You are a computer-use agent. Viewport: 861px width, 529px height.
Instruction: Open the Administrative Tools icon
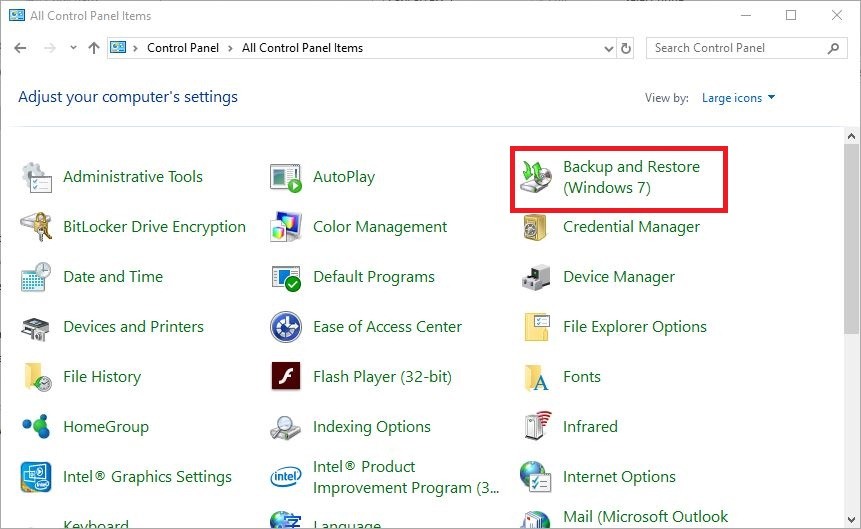tap(36, 177)
